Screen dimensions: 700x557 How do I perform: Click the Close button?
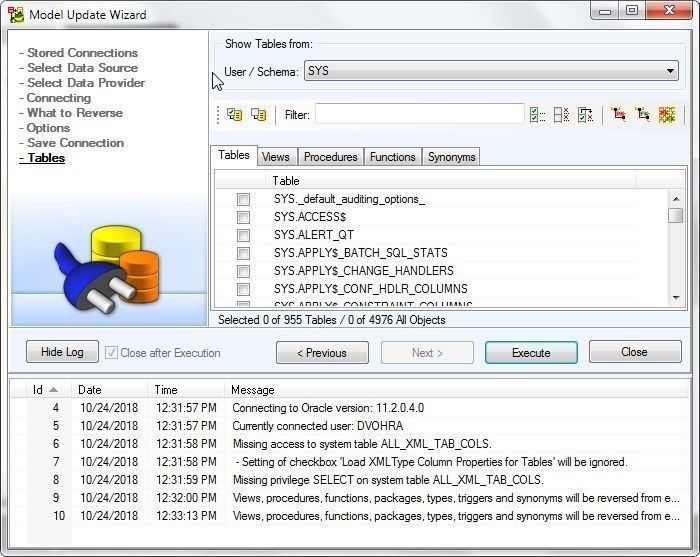point(635,352)
